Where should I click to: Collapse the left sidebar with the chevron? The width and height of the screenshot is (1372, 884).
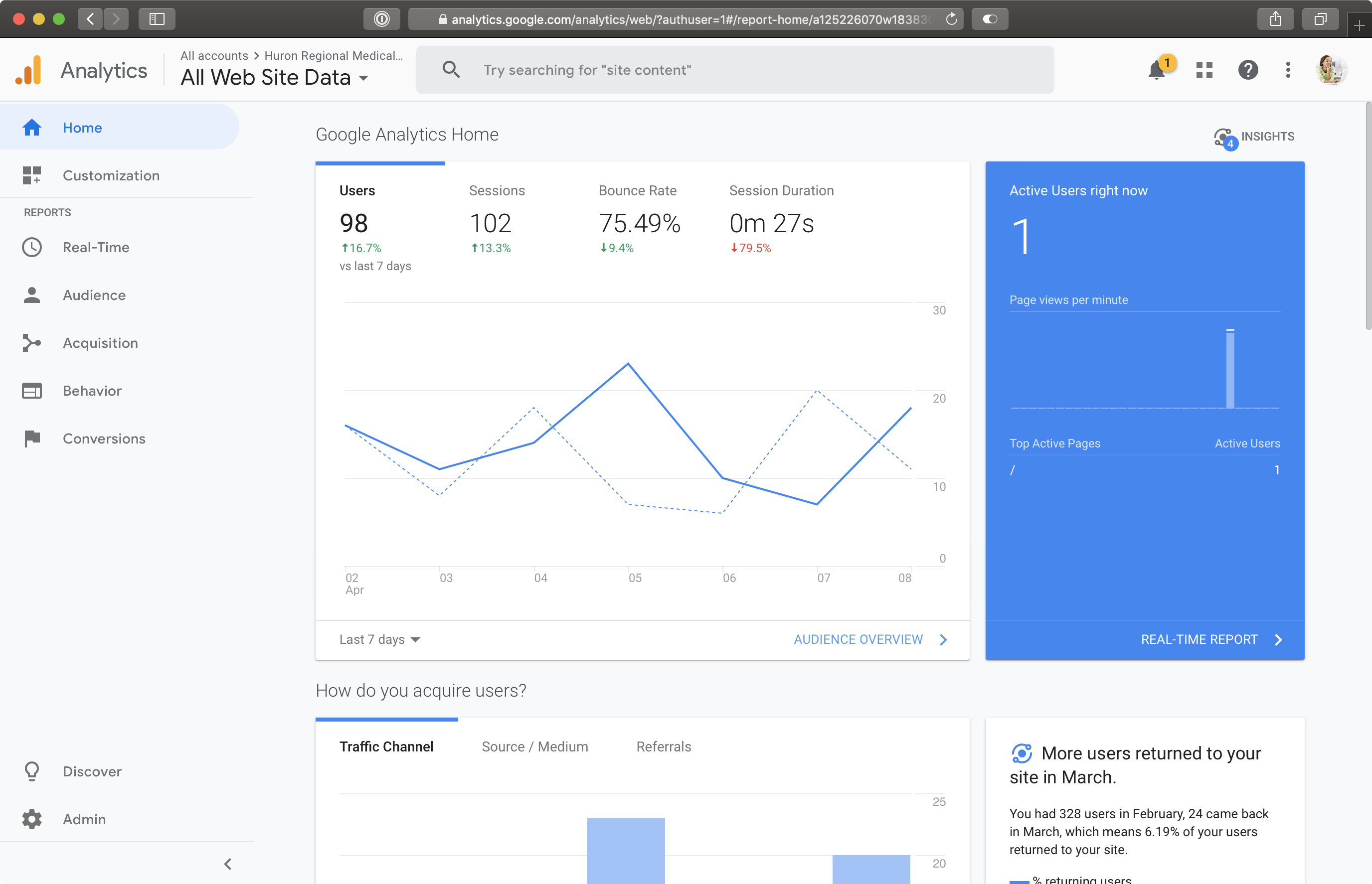point(228,864)
